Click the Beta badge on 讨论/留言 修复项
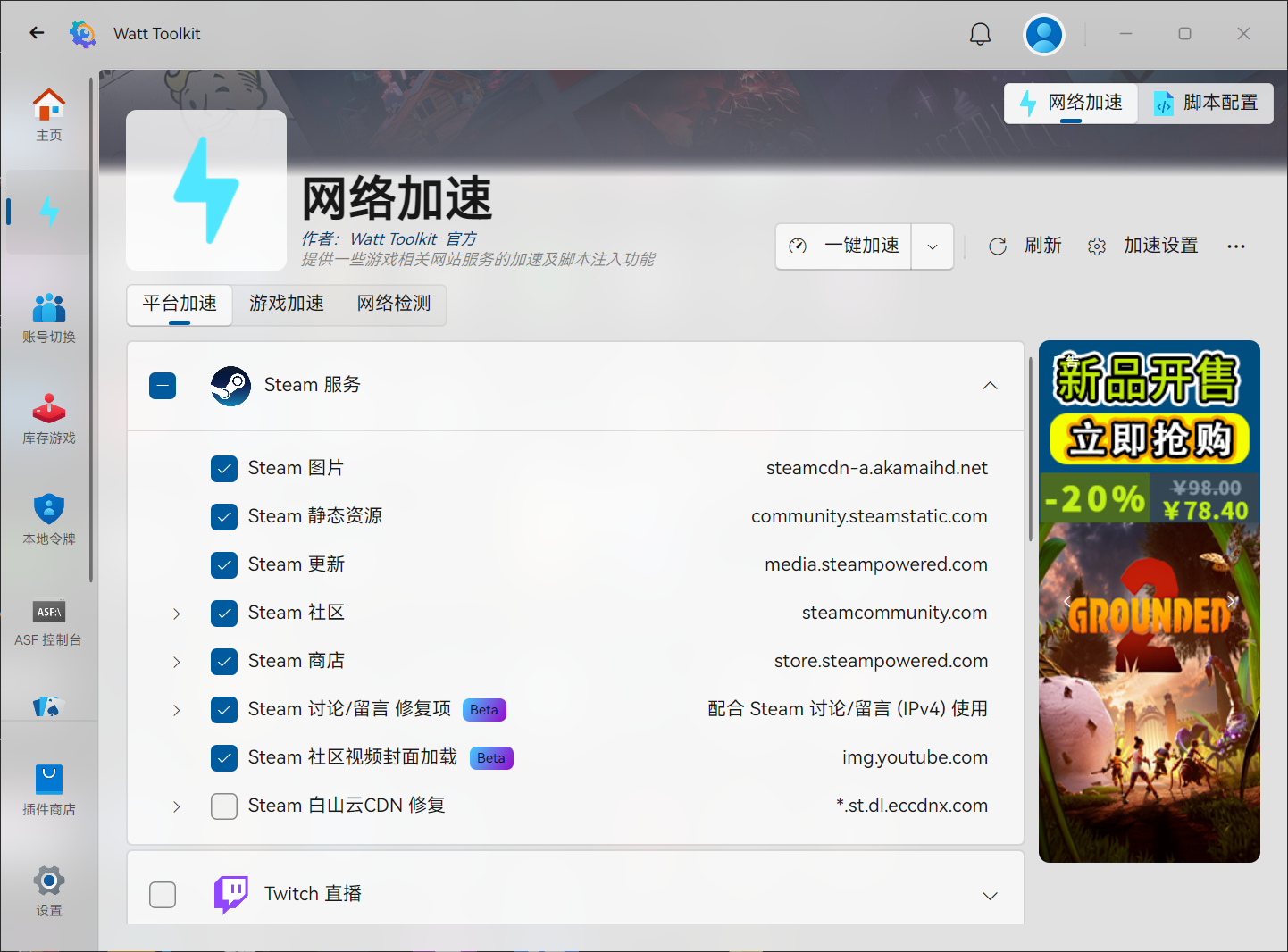Viewport: 1288px width, 952px height. tap(484, 710)
